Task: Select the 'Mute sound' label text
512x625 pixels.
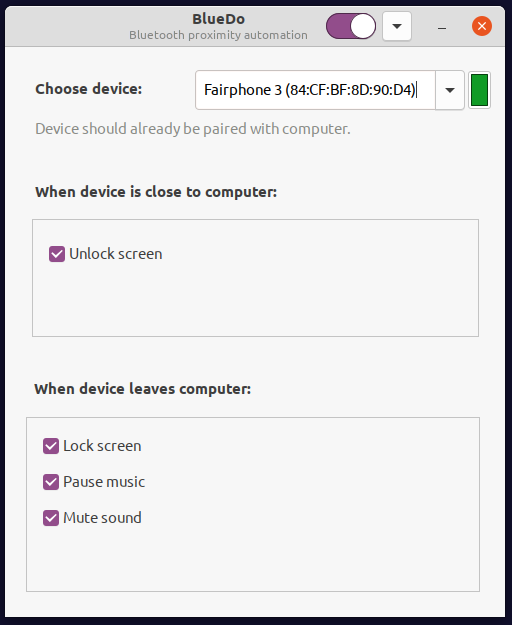Action: [x=102, y=518]
